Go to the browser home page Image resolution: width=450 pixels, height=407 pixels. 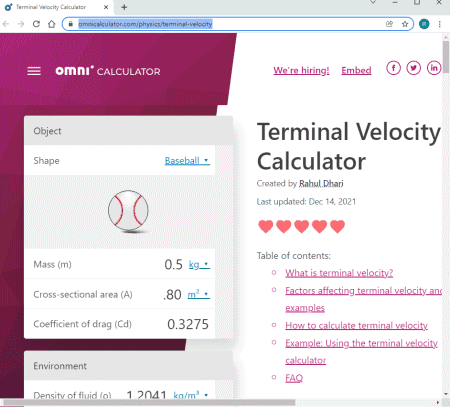pyautogui.click(x=52, y=24)
